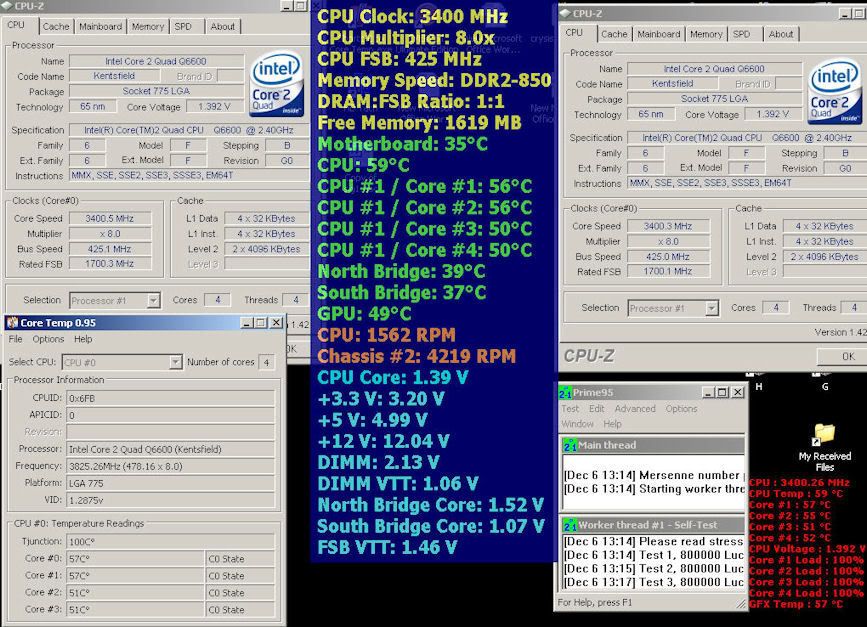Screen dimensions: 867x627
Task: Open the Mainboard tab in right CPU-Z
Action: [659, 34]
